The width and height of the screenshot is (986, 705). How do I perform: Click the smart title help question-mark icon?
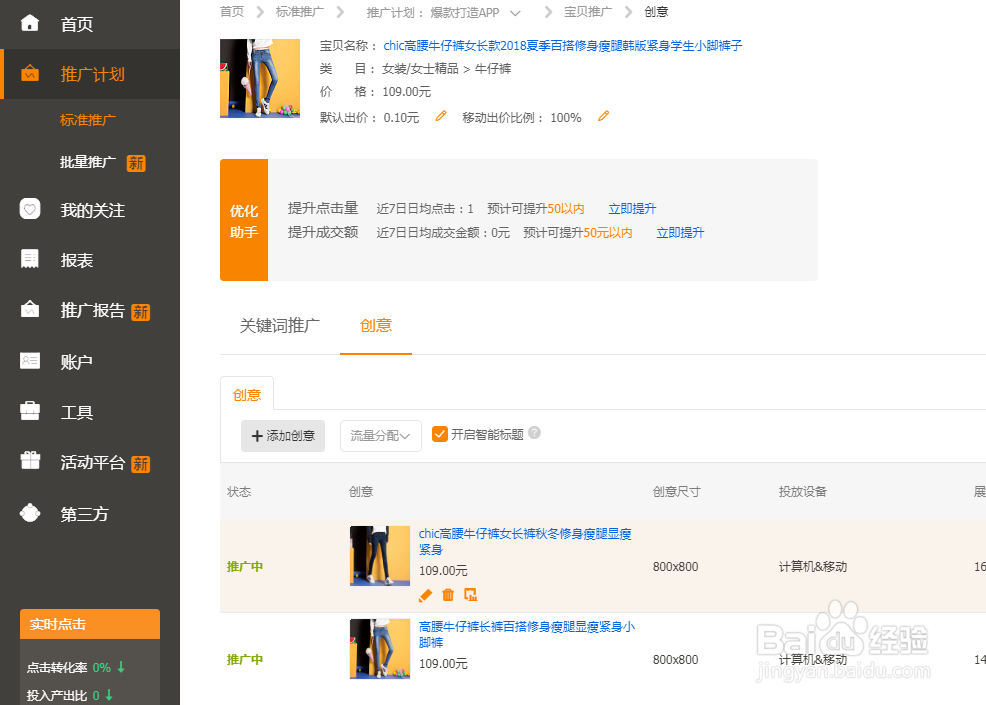[534, 432]
